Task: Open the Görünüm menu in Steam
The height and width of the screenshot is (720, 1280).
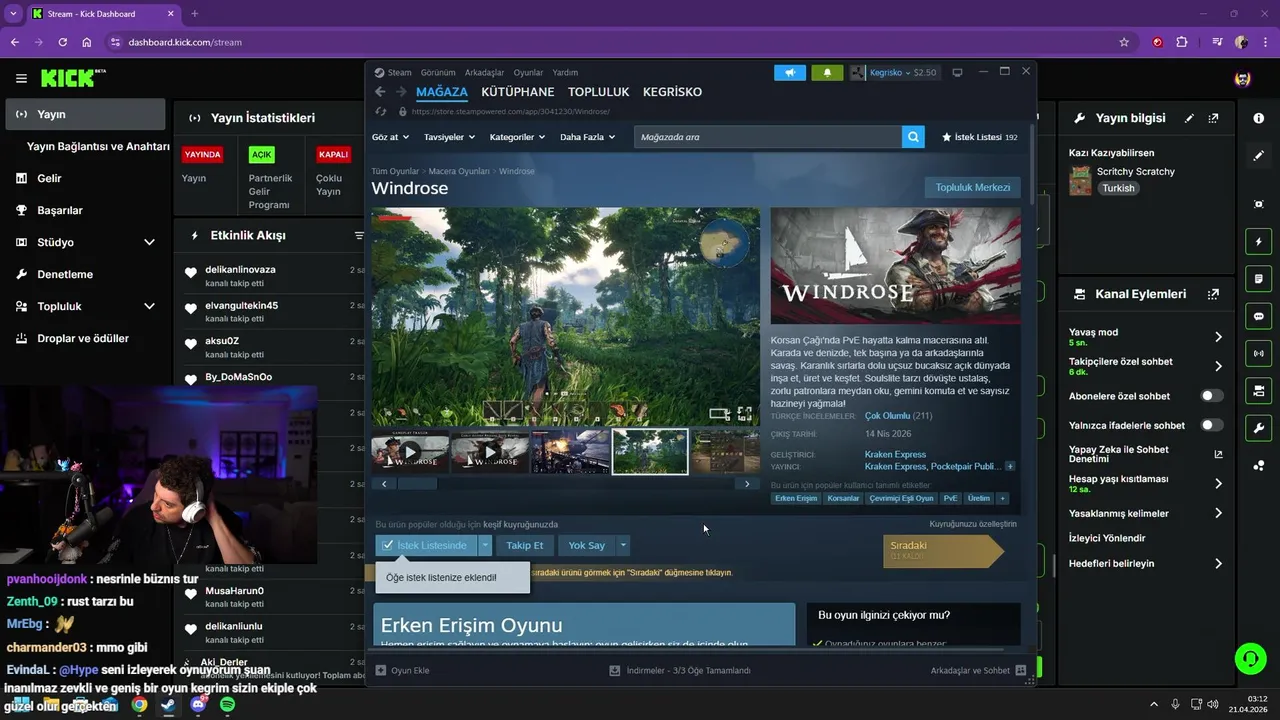Action: coord(438,73)
